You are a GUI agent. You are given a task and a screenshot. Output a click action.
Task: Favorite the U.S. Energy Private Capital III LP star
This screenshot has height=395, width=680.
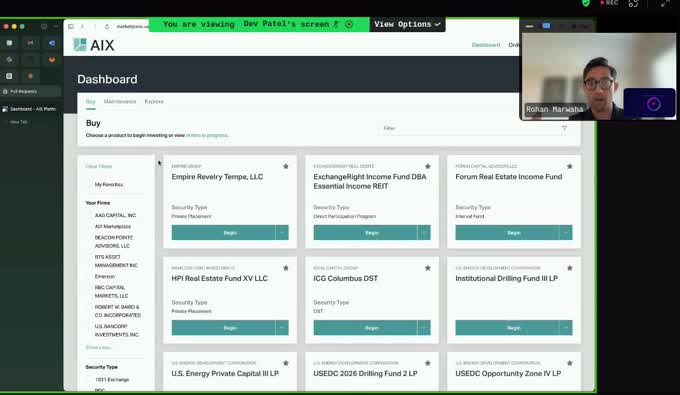coord(285,363)
